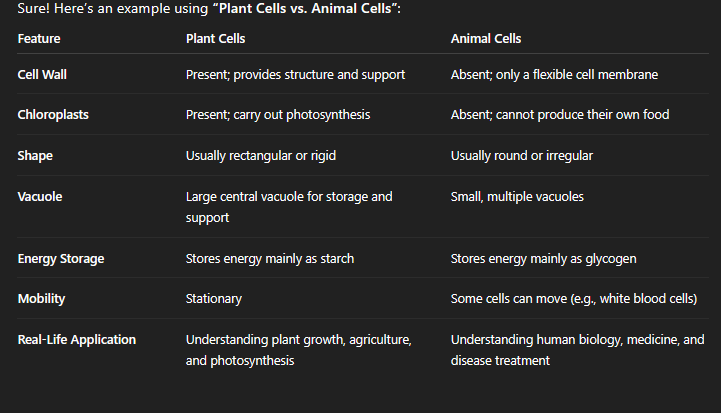The height and width of the screenshot is (413, 721).
Task: Click 'Usually round or irregular' cell
Action: (521, 156)
